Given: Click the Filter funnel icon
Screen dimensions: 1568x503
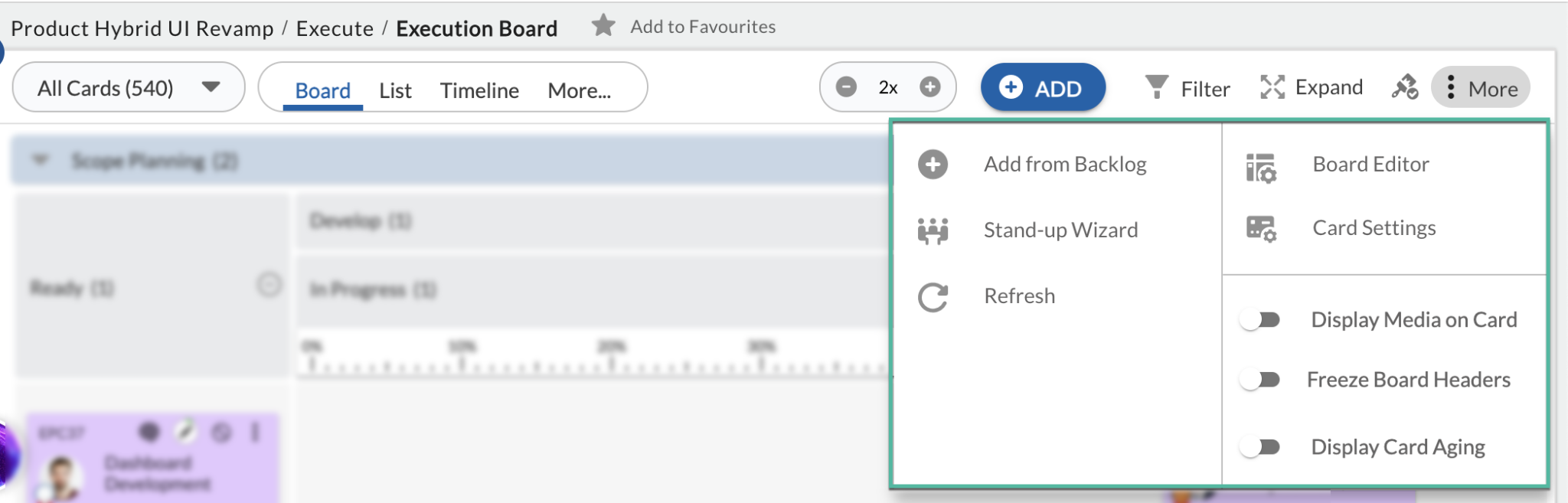Looking at the screenshot, I should click(x=1157, y=87).
